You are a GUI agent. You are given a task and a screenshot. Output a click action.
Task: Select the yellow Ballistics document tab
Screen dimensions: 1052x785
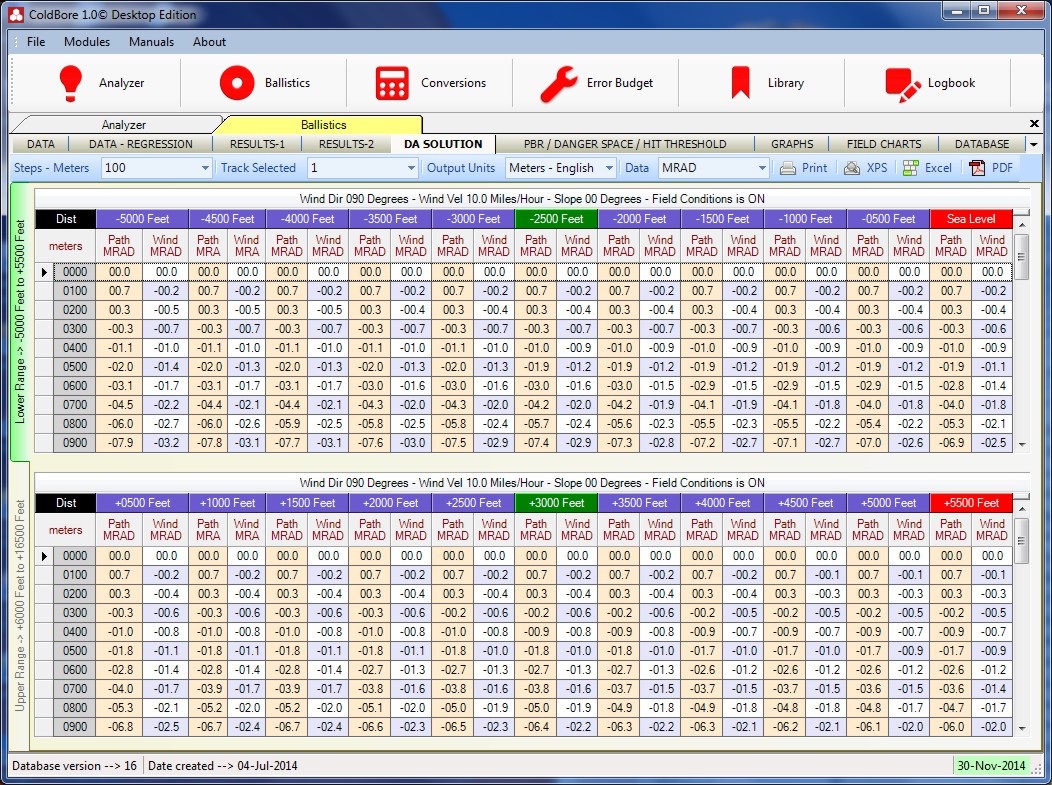(x=323, y=125)
